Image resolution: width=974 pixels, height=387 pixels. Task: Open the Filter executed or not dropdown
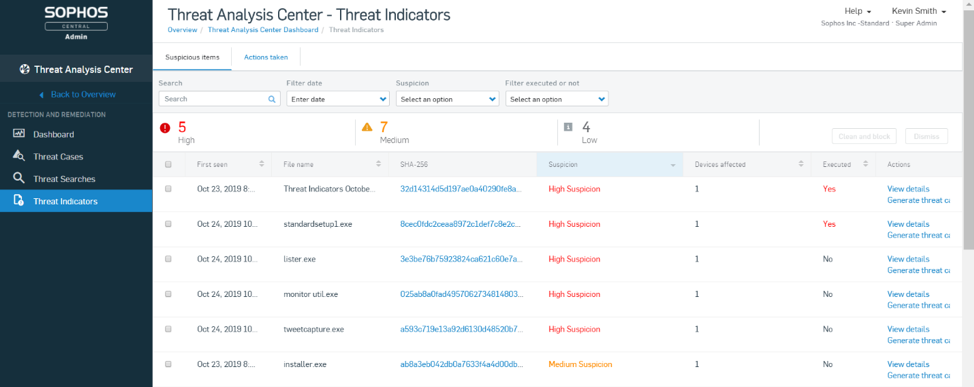[x=557, y=99]
